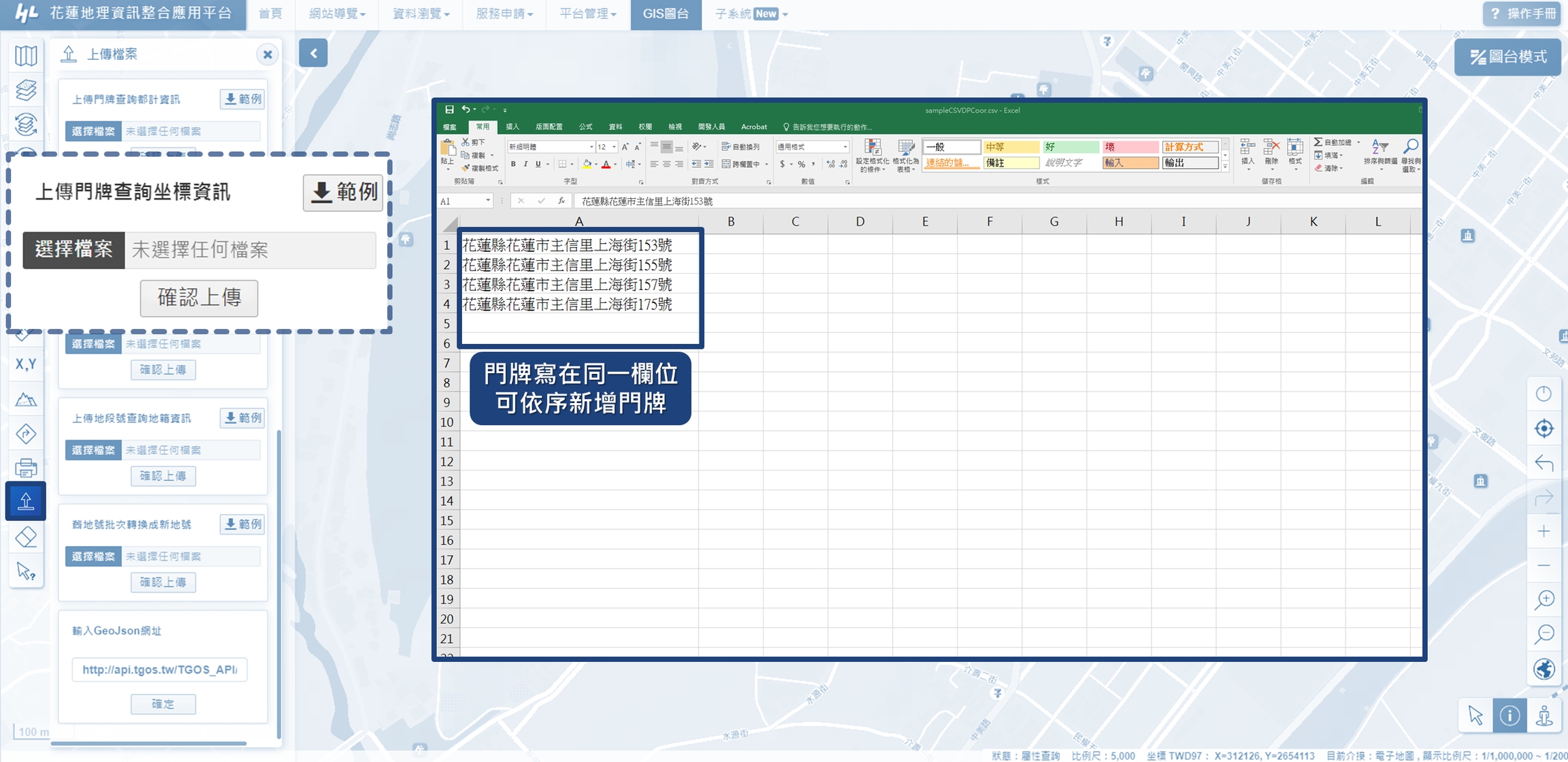Open the print tool in sidebar

pos(26,468)
